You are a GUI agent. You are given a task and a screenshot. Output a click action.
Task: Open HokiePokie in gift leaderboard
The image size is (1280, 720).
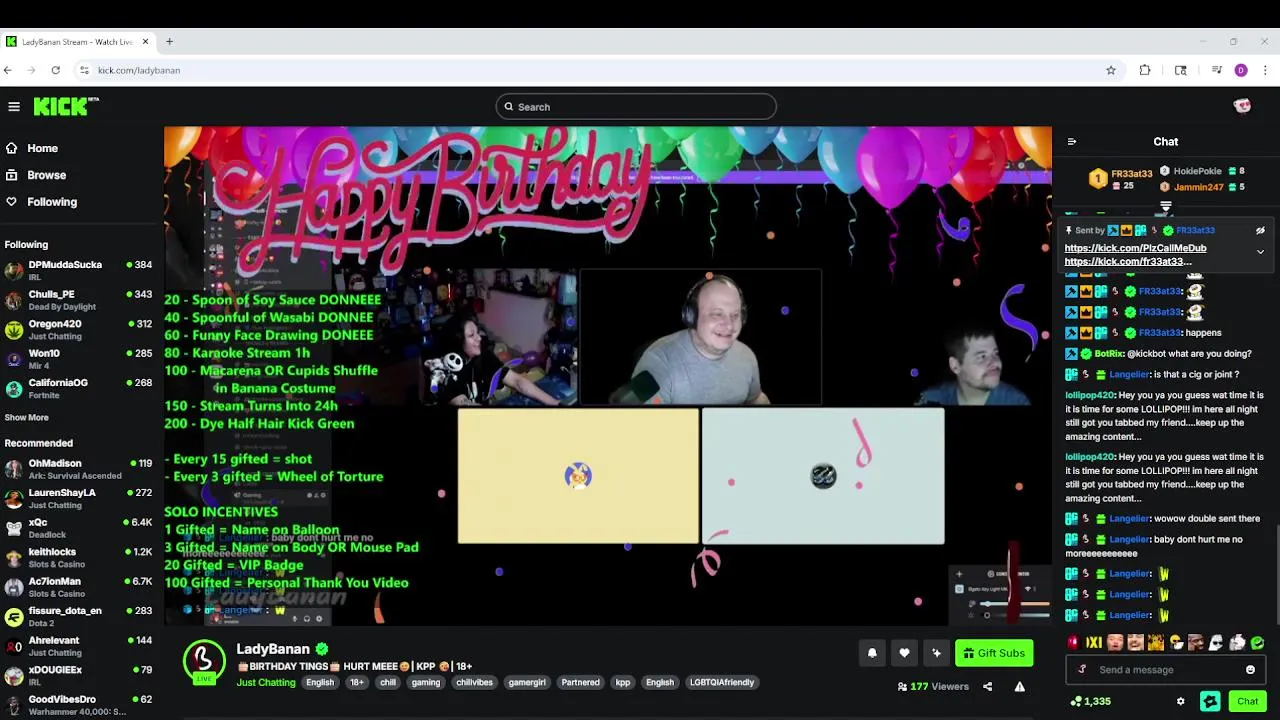1198,171
